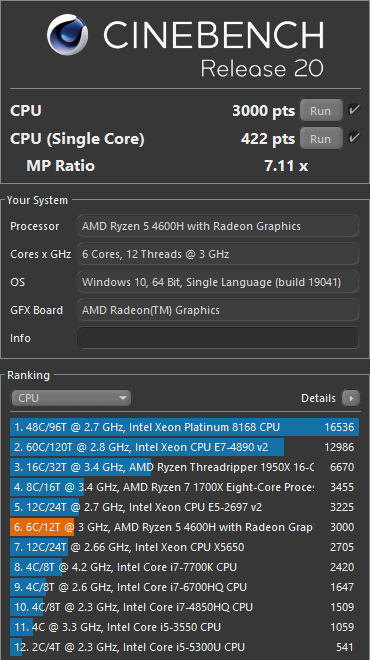This screenshot has height=660, width=370.
Task: Select the Core i5-5300U ranking entry
Action: point(184,647)
